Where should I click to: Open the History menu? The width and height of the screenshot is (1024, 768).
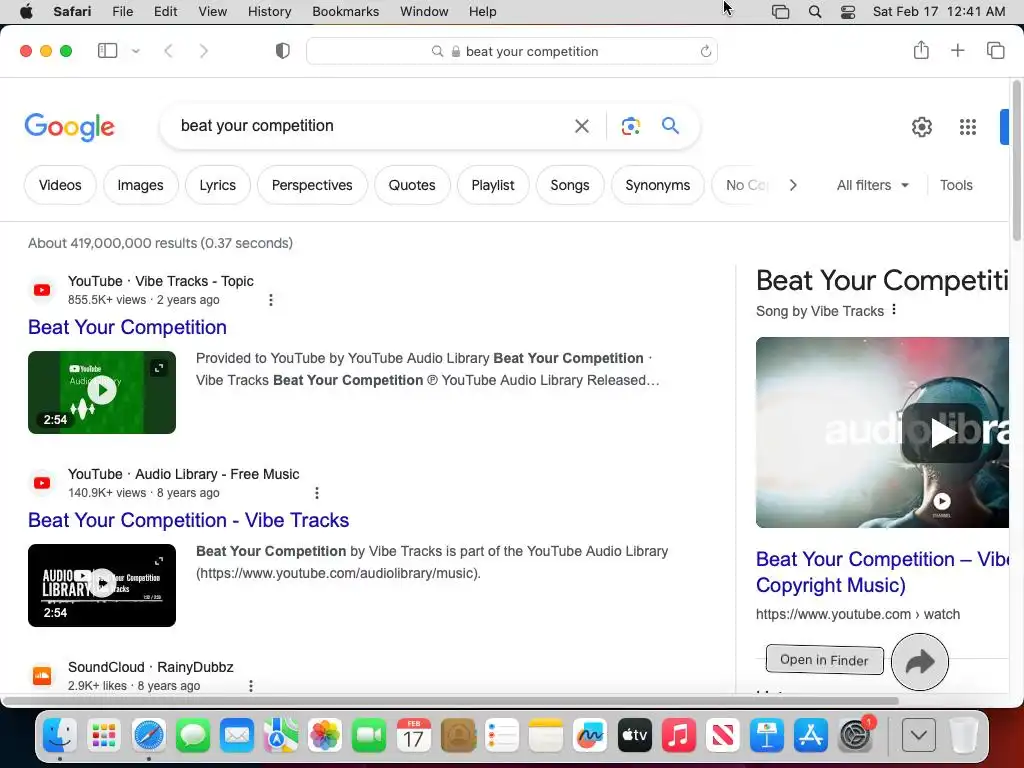click(269, 11)
